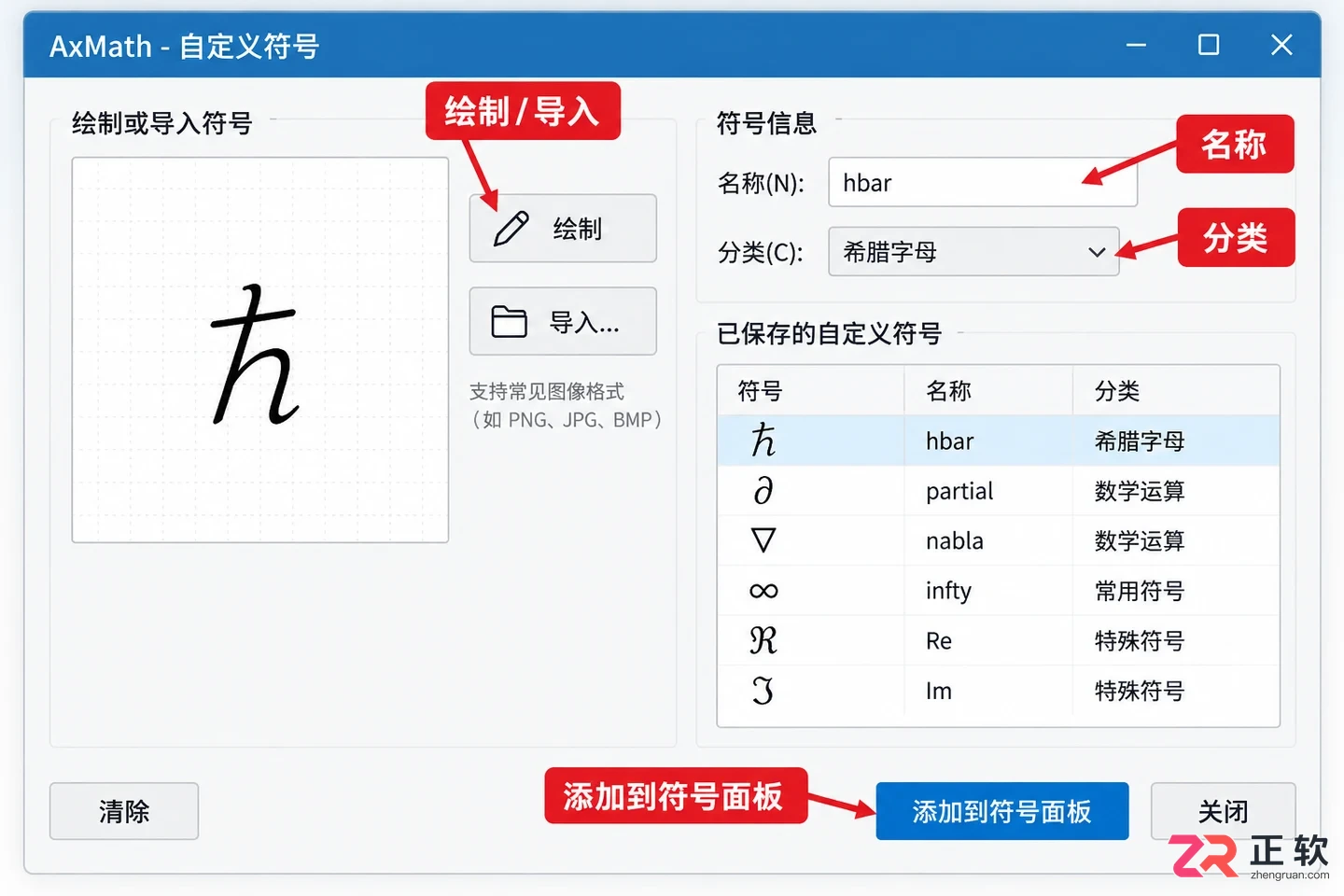
Task: Click the 常用符号 cell in the infty row
Action: coord(1176,591)
